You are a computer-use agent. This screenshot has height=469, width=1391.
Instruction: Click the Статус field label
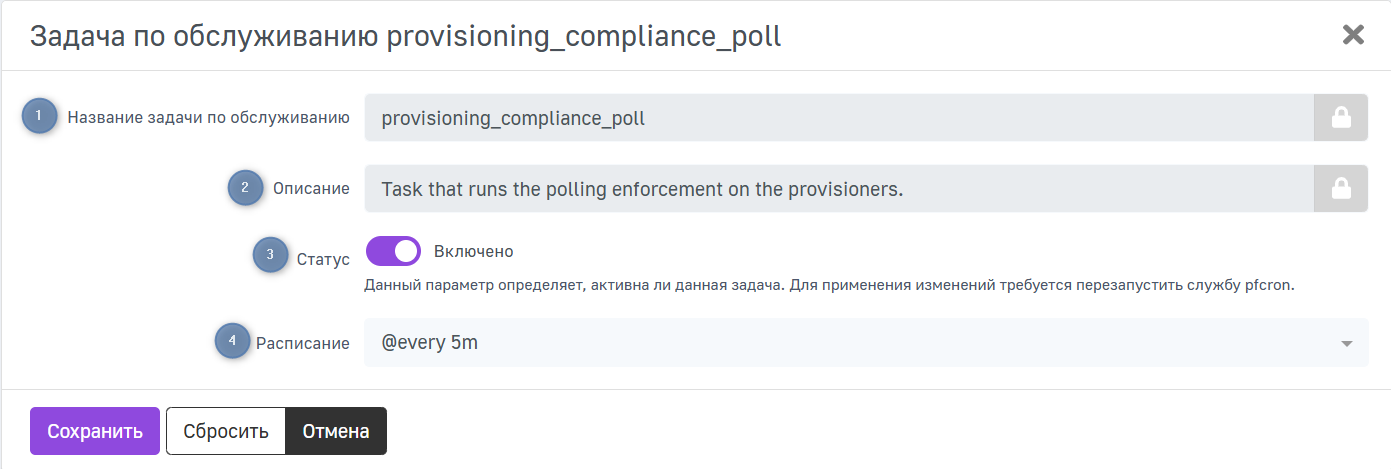(323, 259)
